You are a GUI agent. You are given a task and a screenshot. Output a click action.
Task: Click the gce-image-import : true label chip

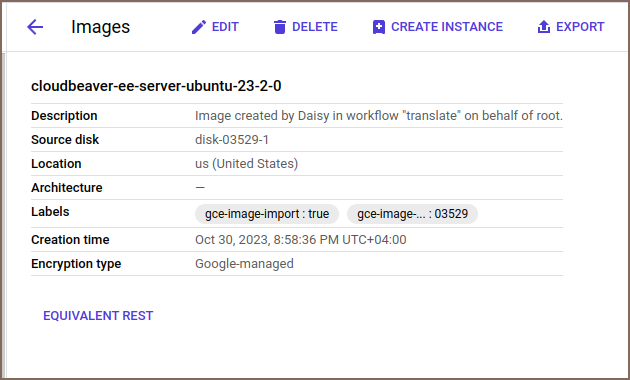[267, 214]
